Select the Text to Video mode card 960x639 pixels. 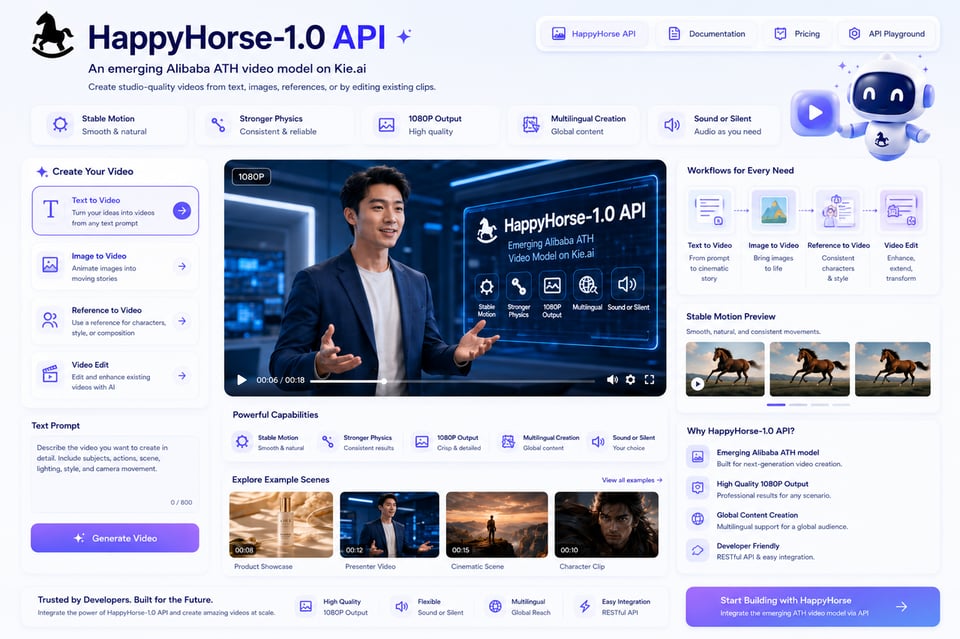[115, 211]
